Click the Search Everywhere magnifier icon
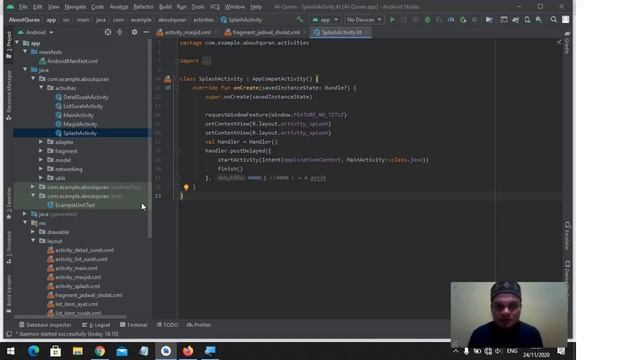This screenshot has width=640, height=360. click(553, 20)
